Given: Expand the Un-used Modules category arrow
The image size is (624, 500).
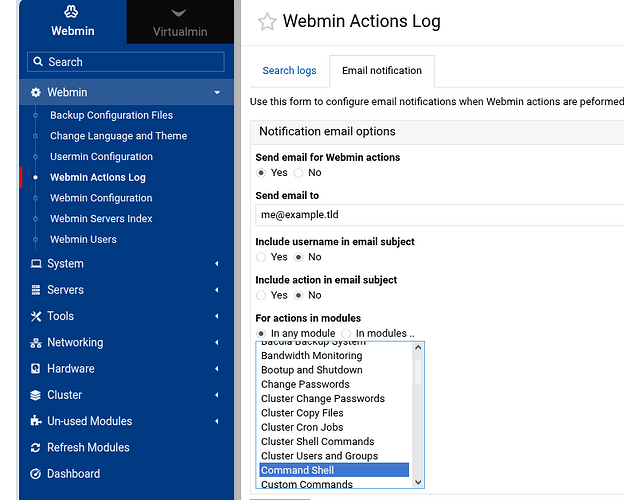Looking at the screenshot, I should (x=217, y=421).
